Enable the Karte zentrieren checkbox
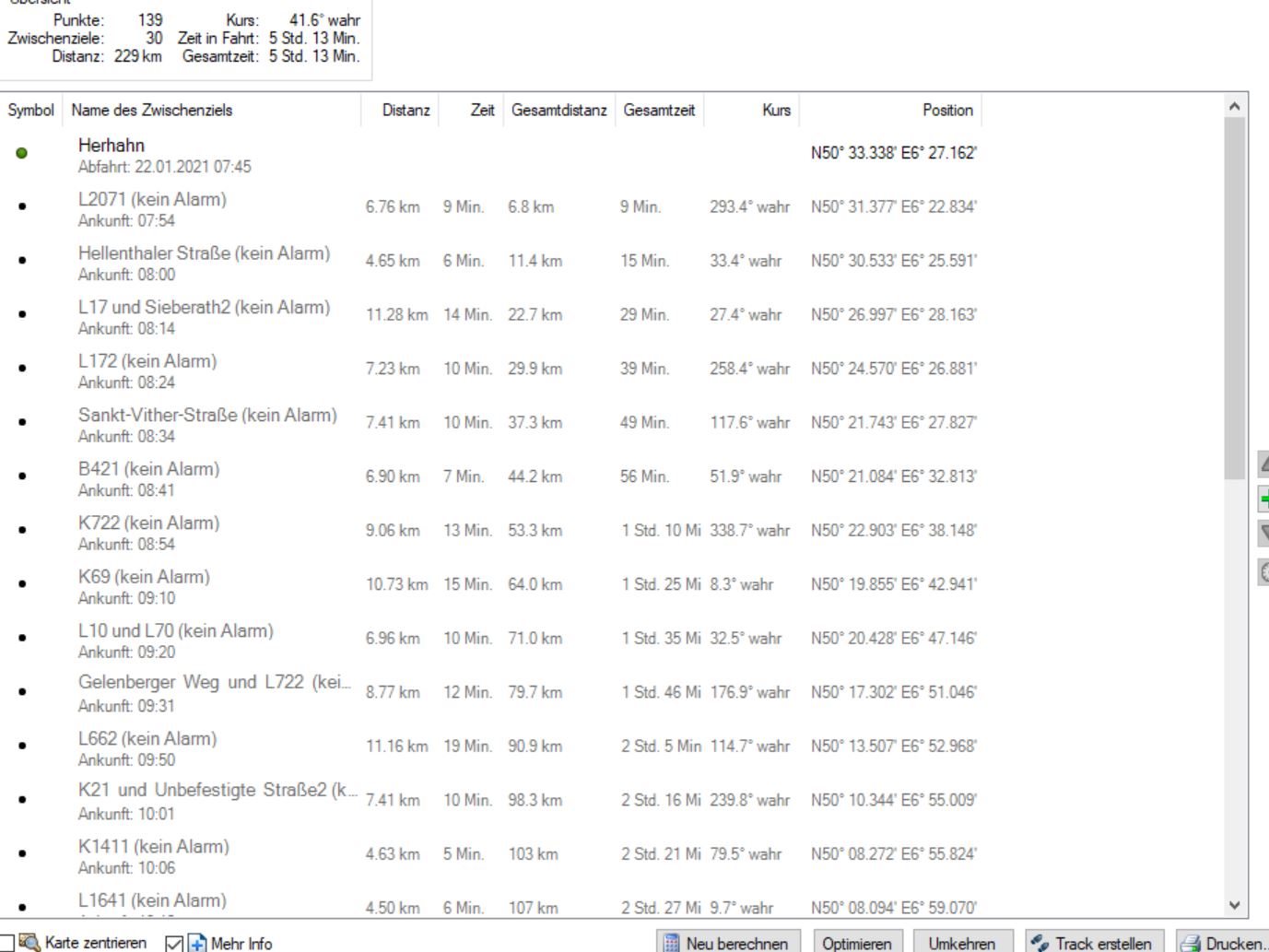1269x952 pixels. tap(6, 943)
